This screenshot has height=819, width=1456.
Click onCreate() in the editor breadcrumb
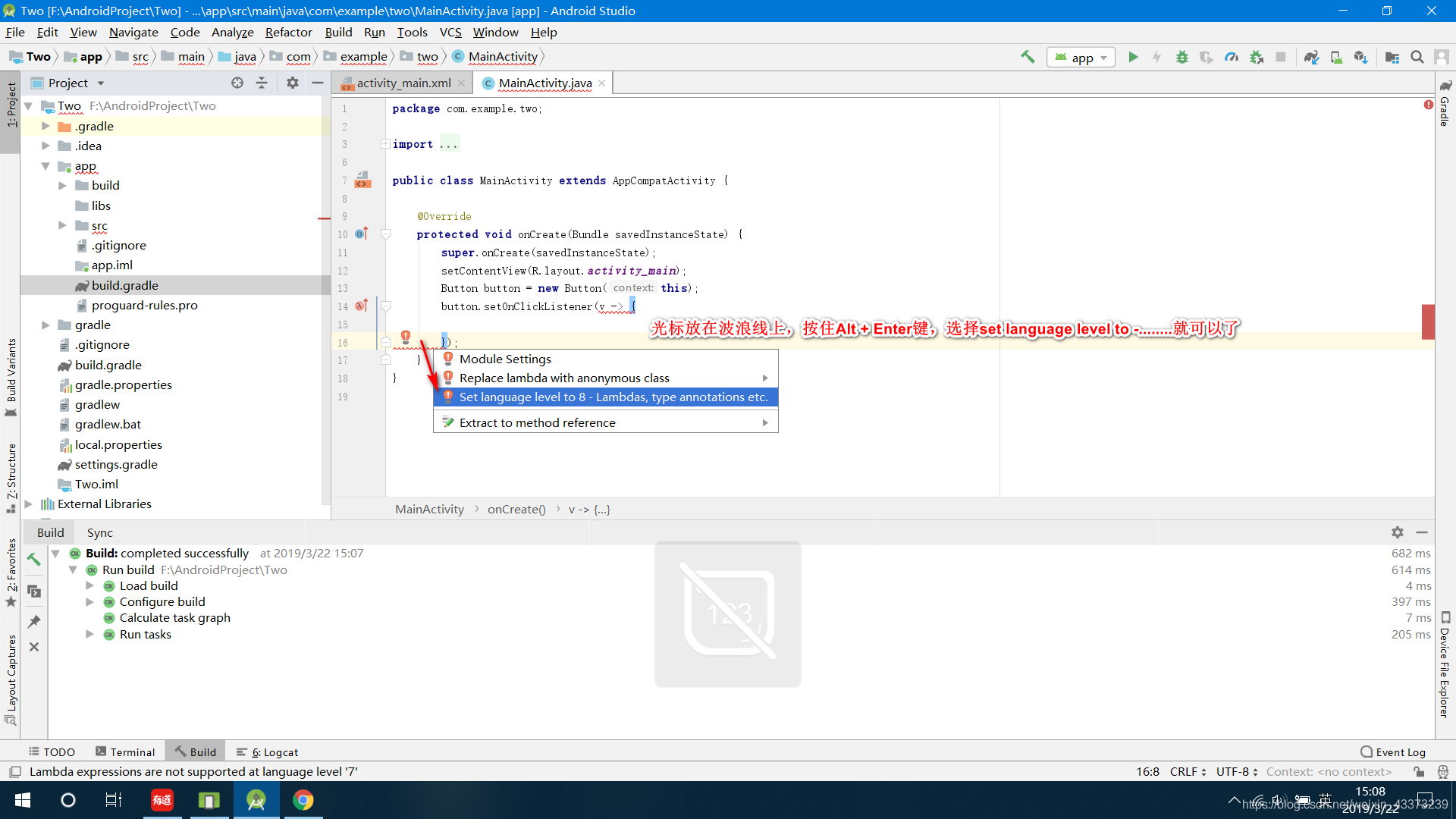coord(516,509)
